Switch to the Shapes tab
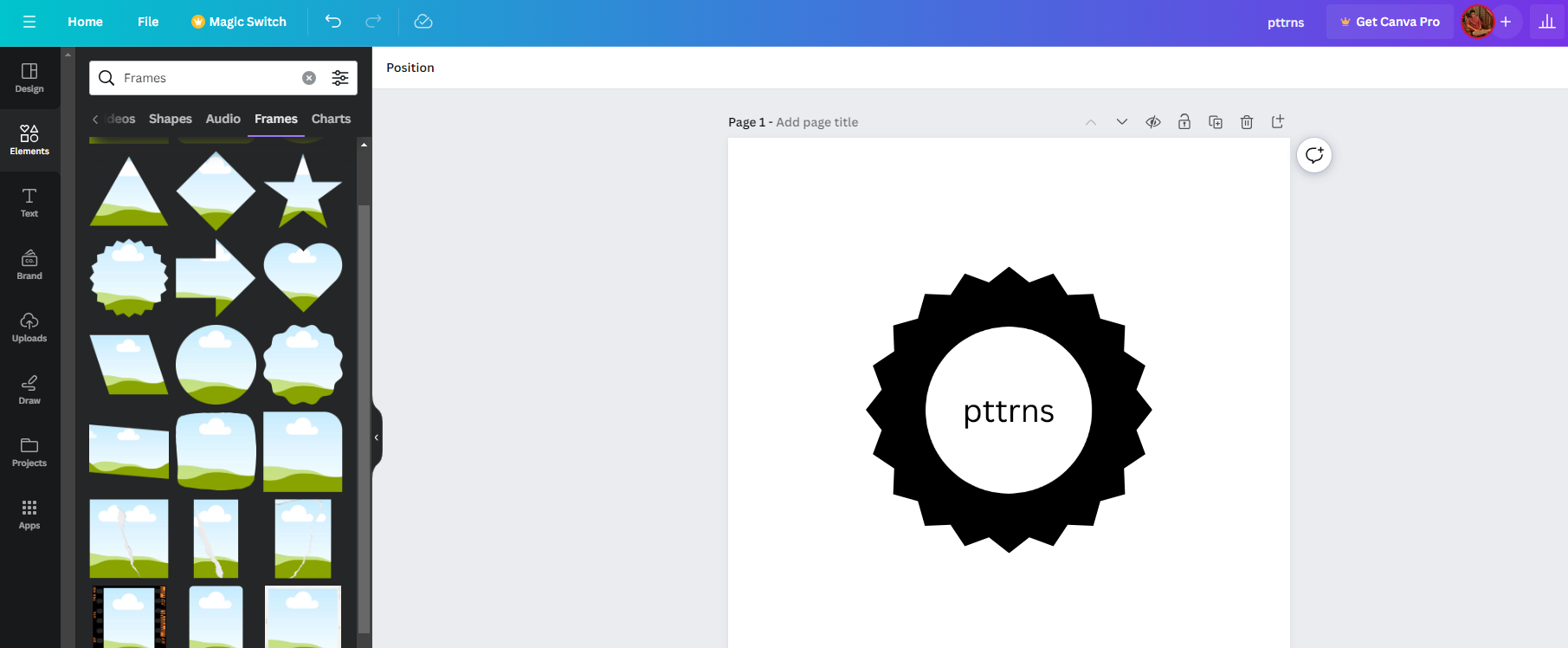This screenshot has height=648, width=1568. tap(171, 119)
